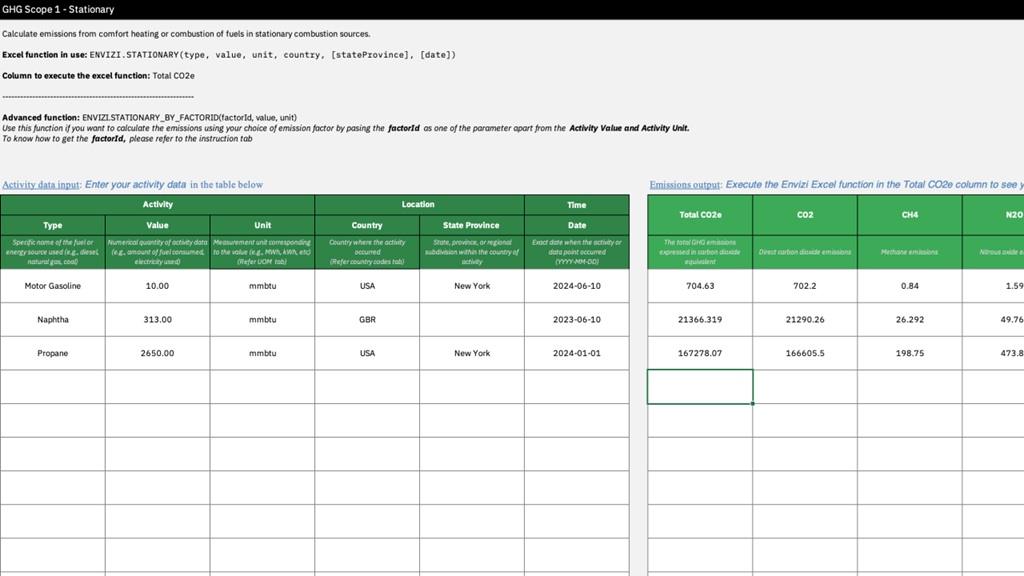Viewport: 1024px width, 576px height.
Task: Select the CH4 value 0.84
Action: (910, 286)
